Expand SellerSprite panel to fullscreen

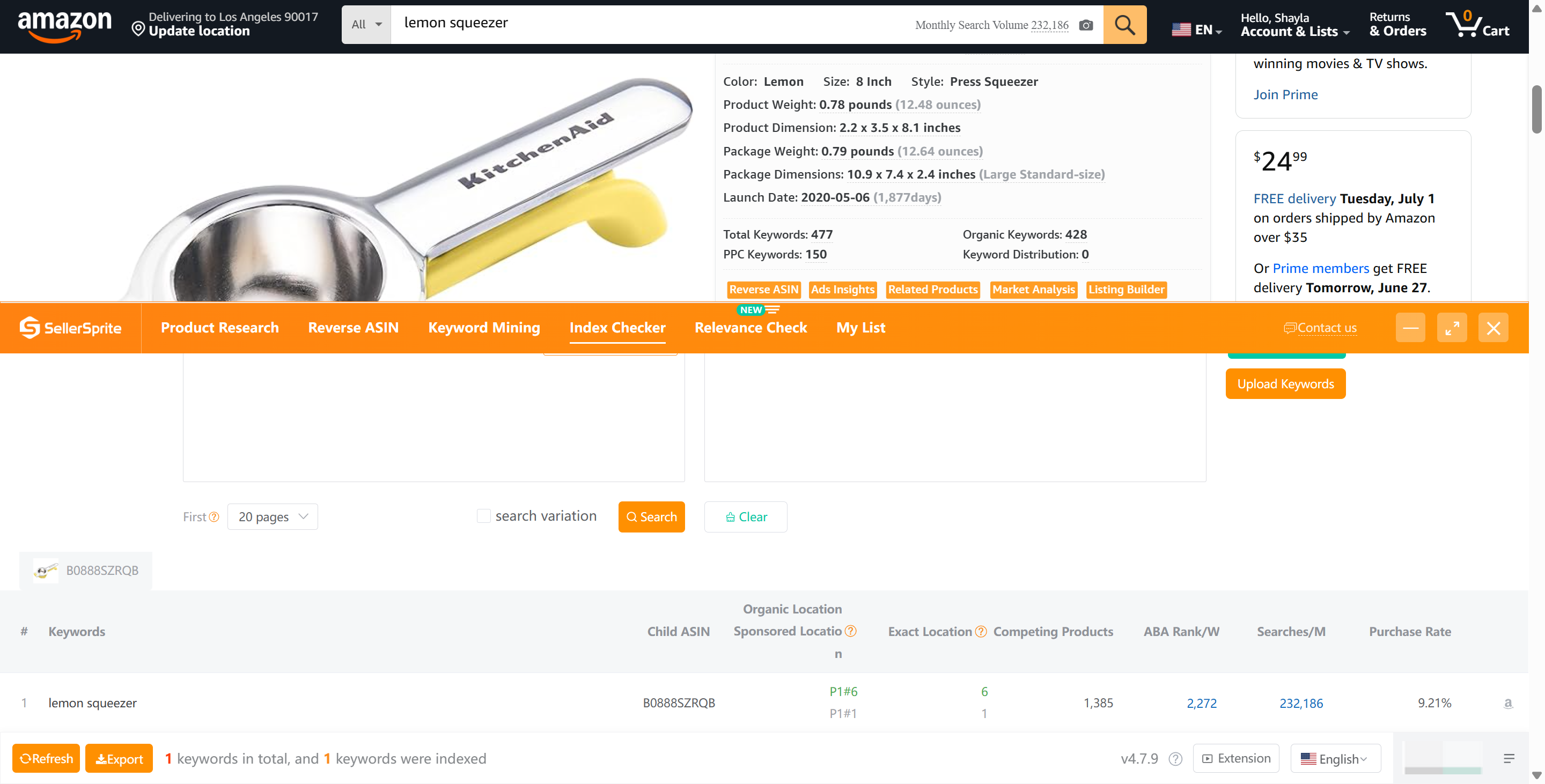(1452, 328)
